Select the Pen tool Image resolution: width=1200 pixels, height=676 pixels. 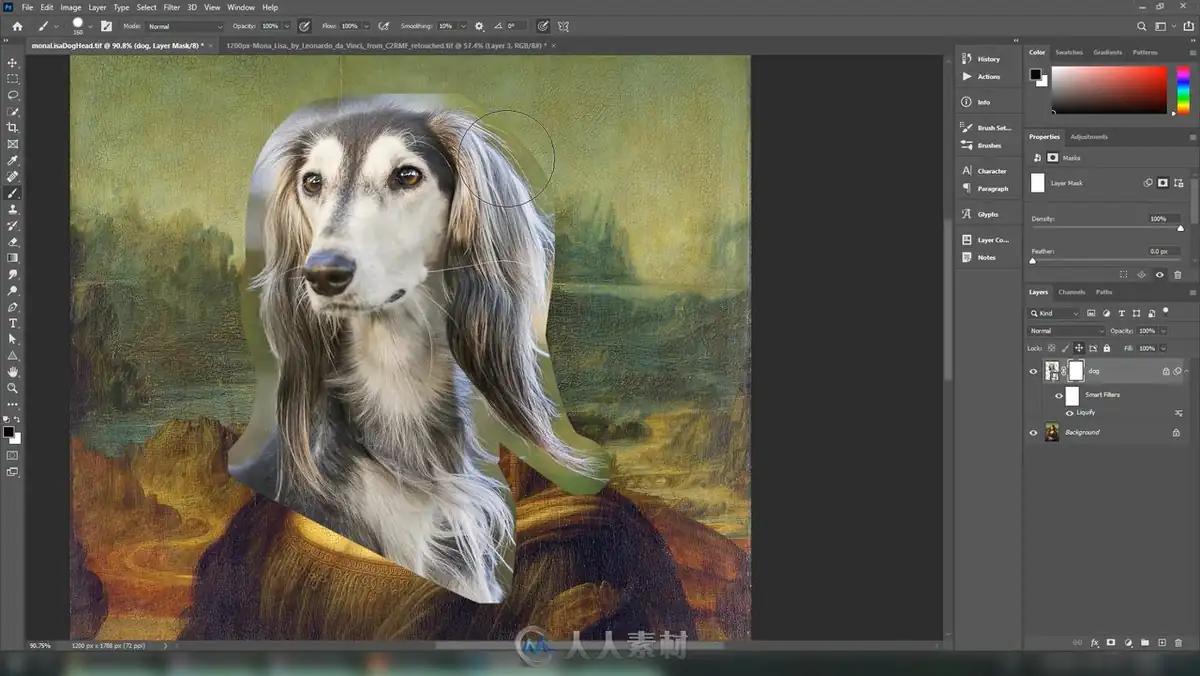[x=13, y=307]
